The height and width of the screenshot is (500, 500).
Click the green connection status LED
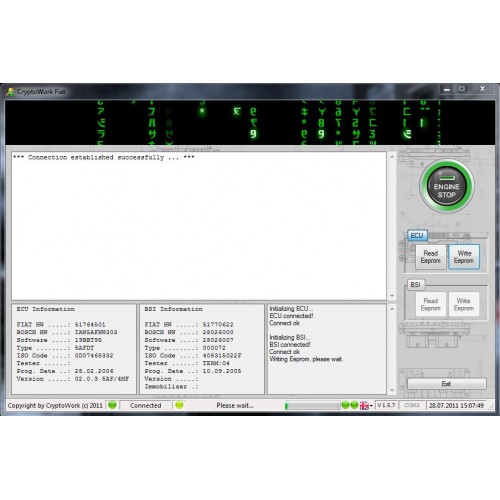112,405
